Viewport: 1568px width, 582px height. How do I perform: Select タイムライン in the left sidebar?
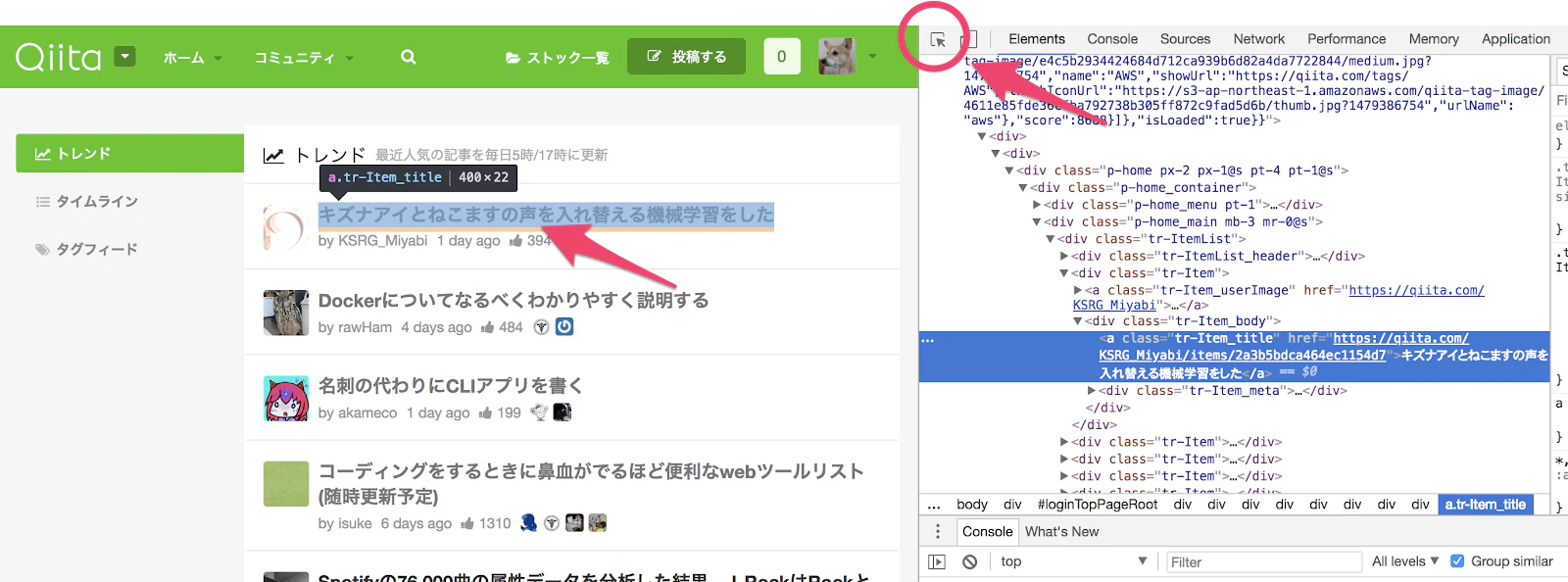point(86,202)
